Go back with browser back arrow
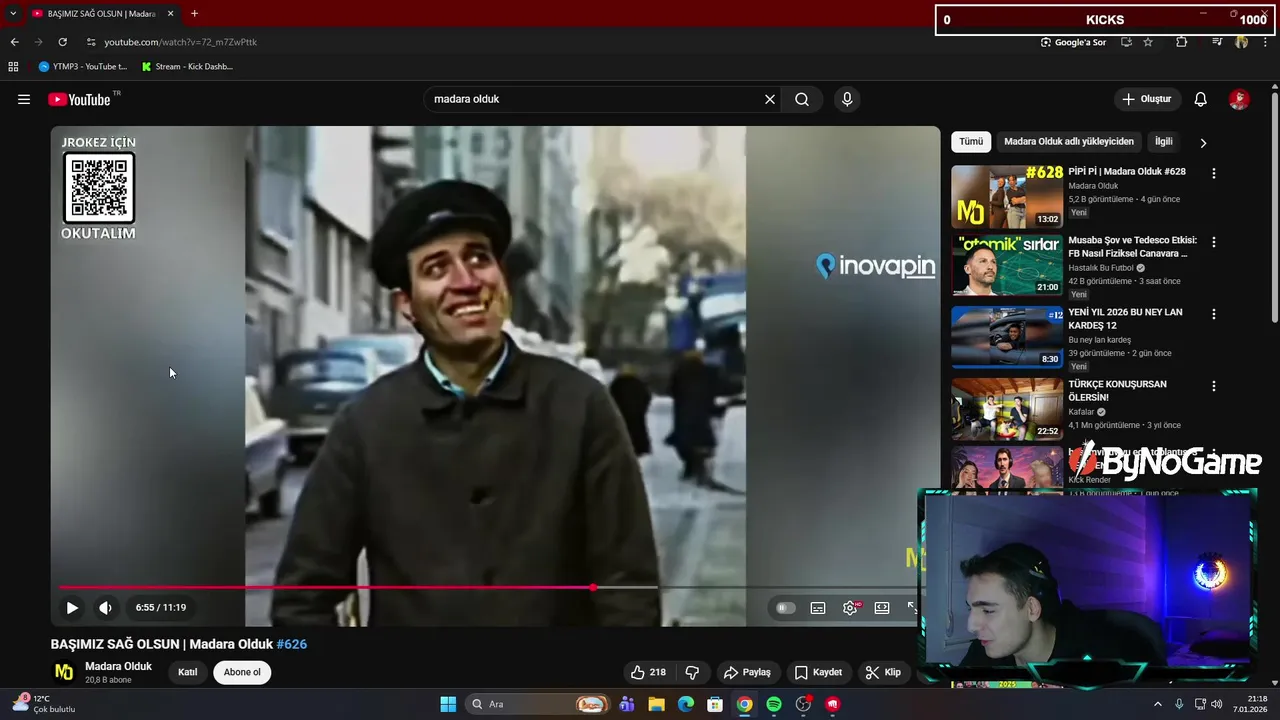1280x720 pixels. click(x=14, y=42)
